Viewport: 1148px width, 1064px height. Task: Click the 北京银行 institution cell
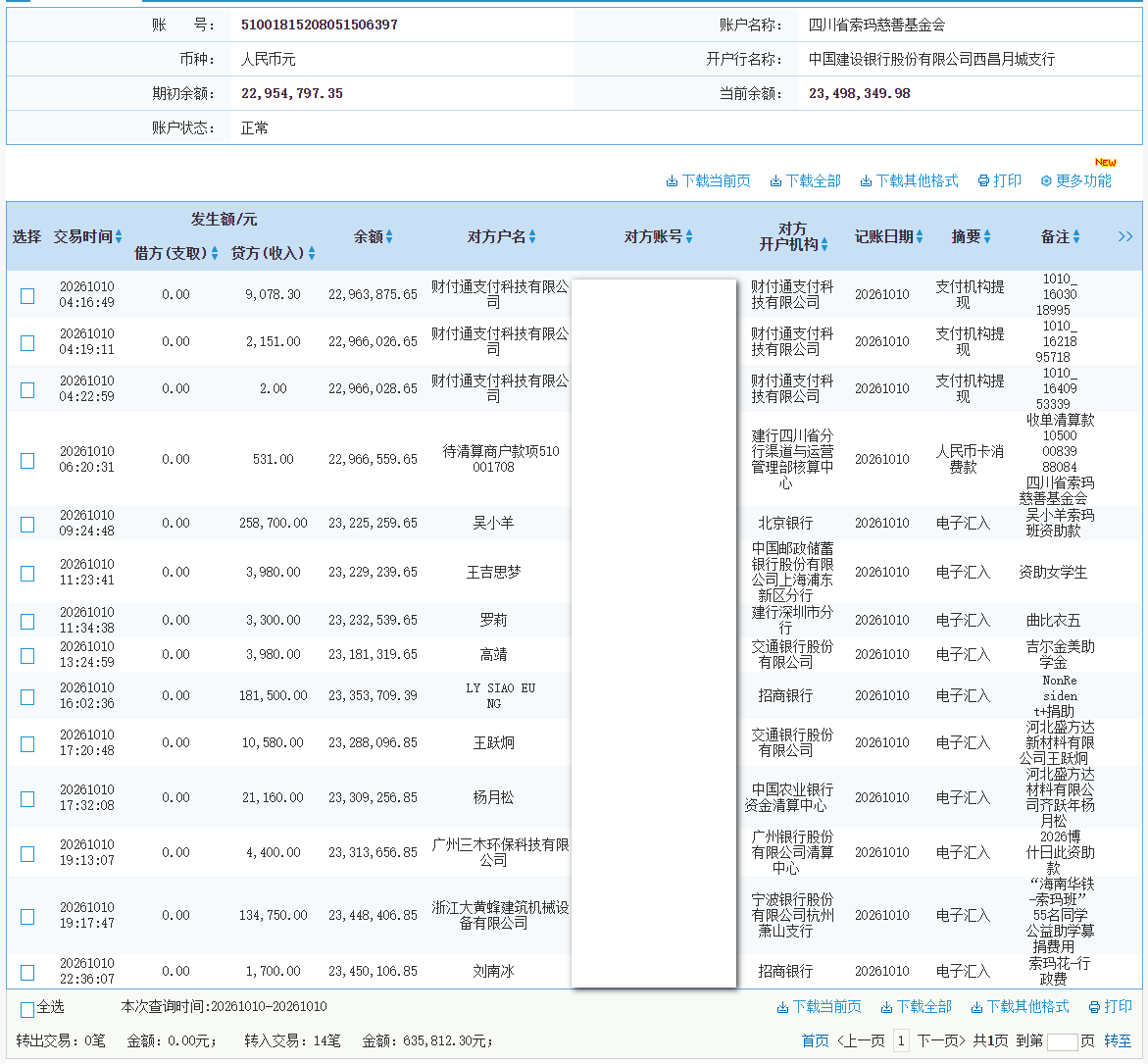click(x=785, y=524)
